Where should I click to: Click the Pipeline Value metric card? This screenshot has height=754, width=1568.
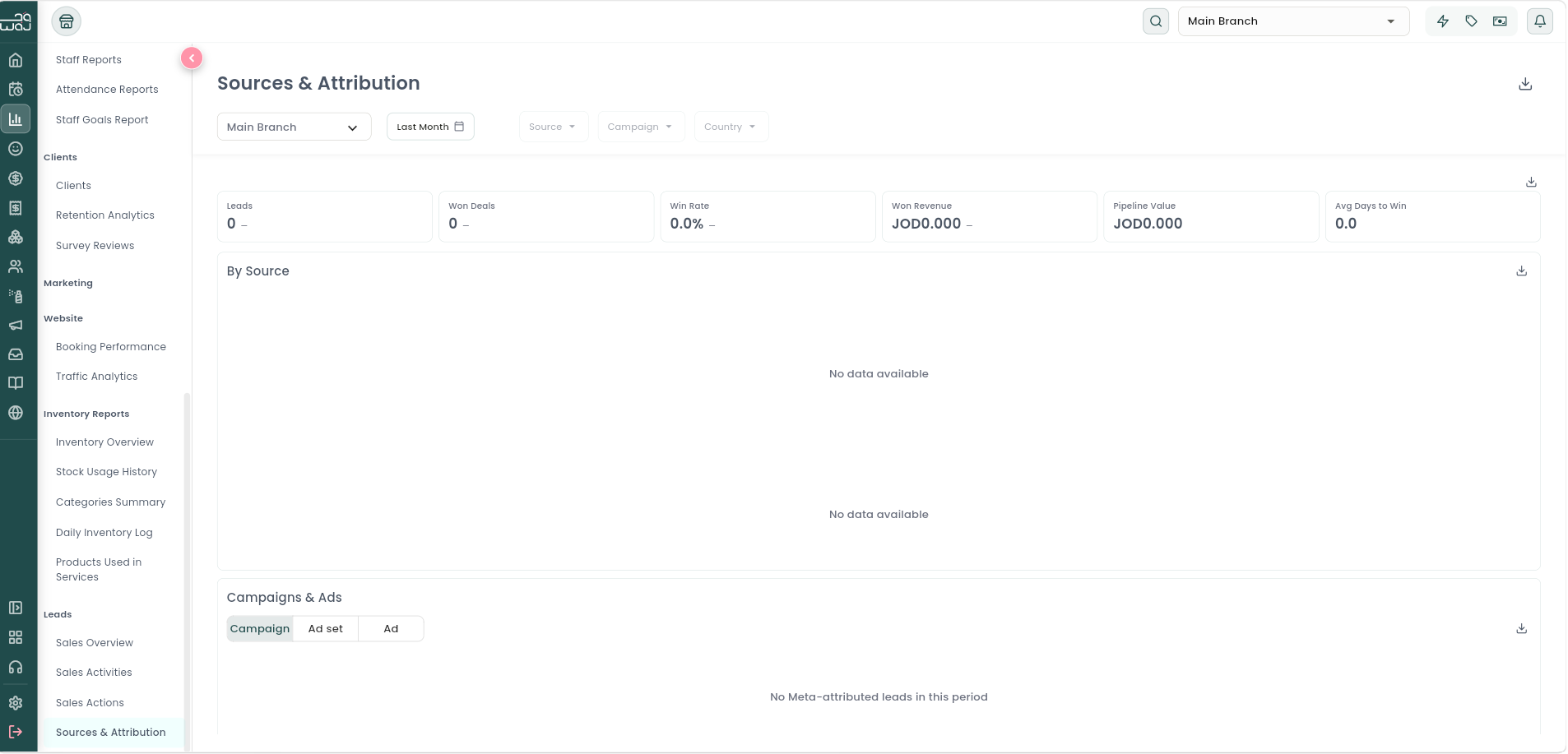point(1211,217)
